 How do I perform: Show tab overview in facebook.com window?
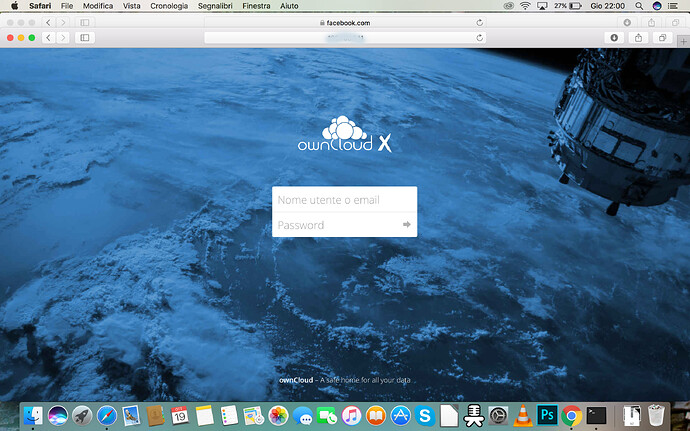675,22
